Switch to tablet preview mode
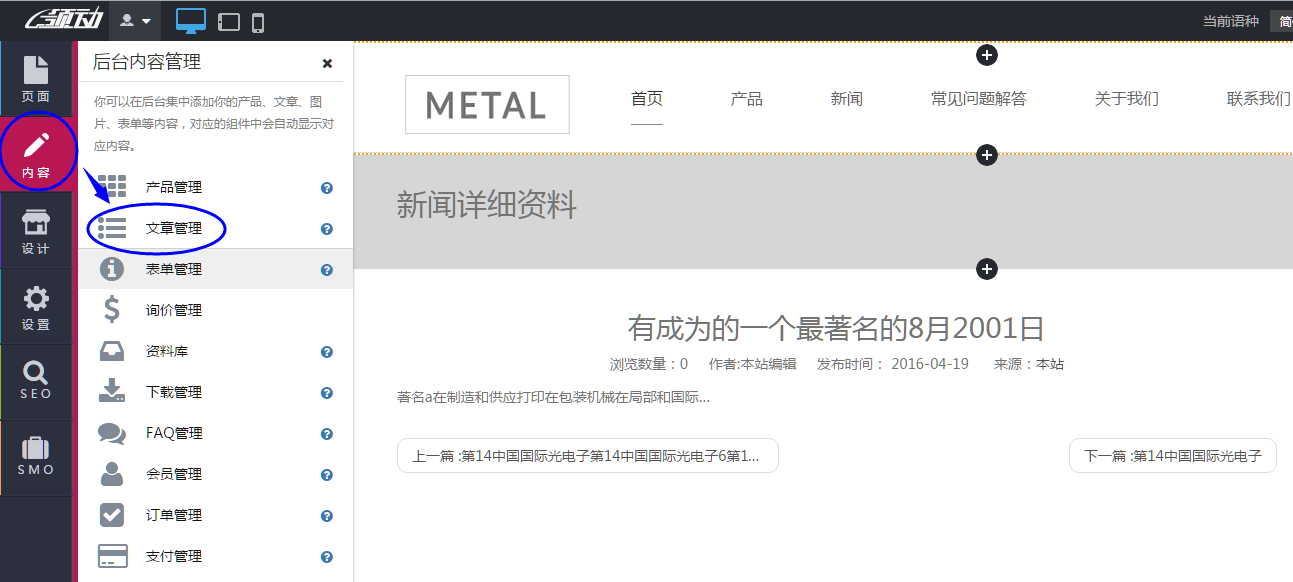The width and height of the screenshot is (1293, 582). point(228,20)
